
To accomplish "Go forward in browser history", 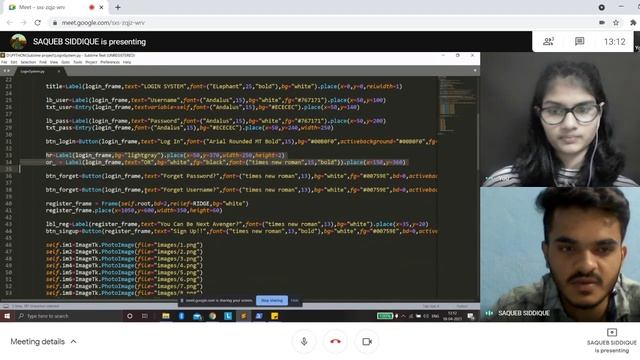I will pyautogui.click(x=24, y=23).
